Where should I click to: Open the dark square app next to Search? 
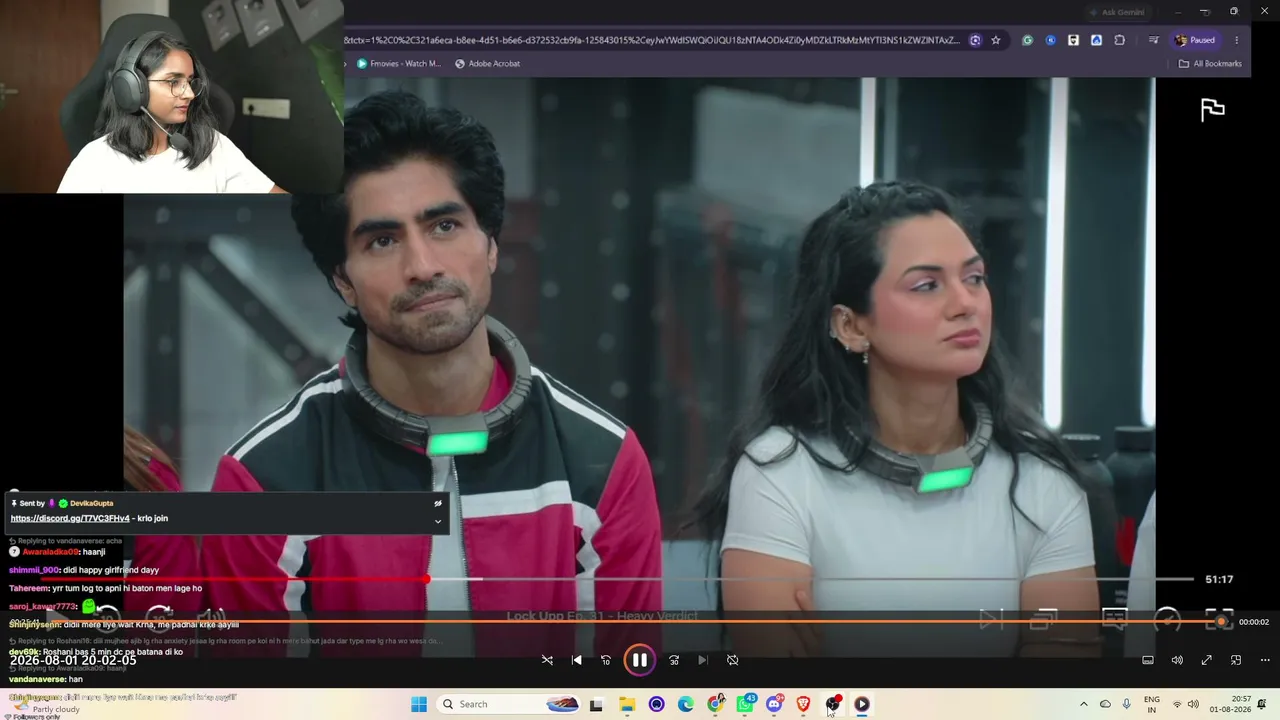[596, 704]
